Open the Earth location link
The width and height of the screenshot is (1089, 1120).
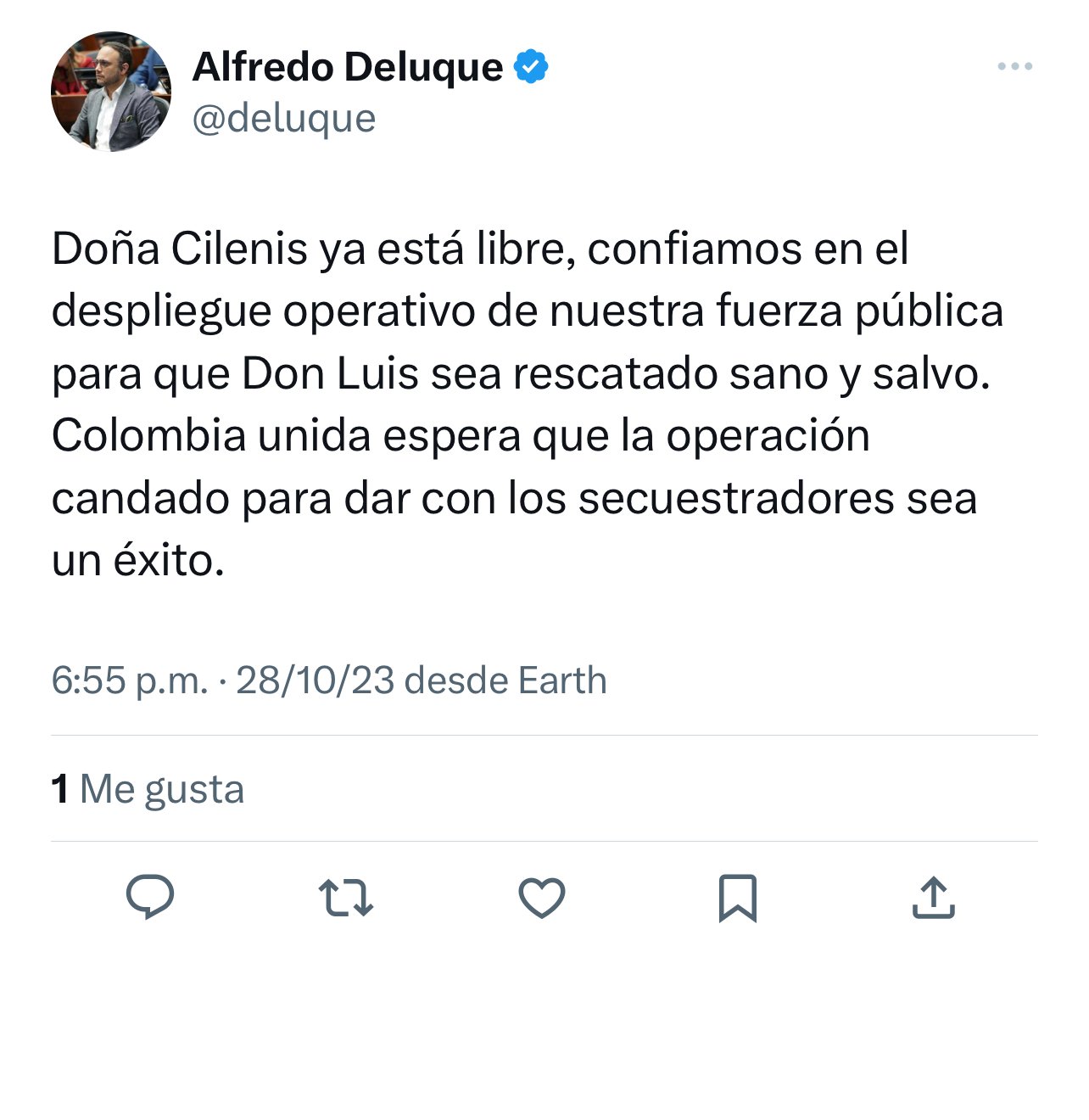[562, 680]
